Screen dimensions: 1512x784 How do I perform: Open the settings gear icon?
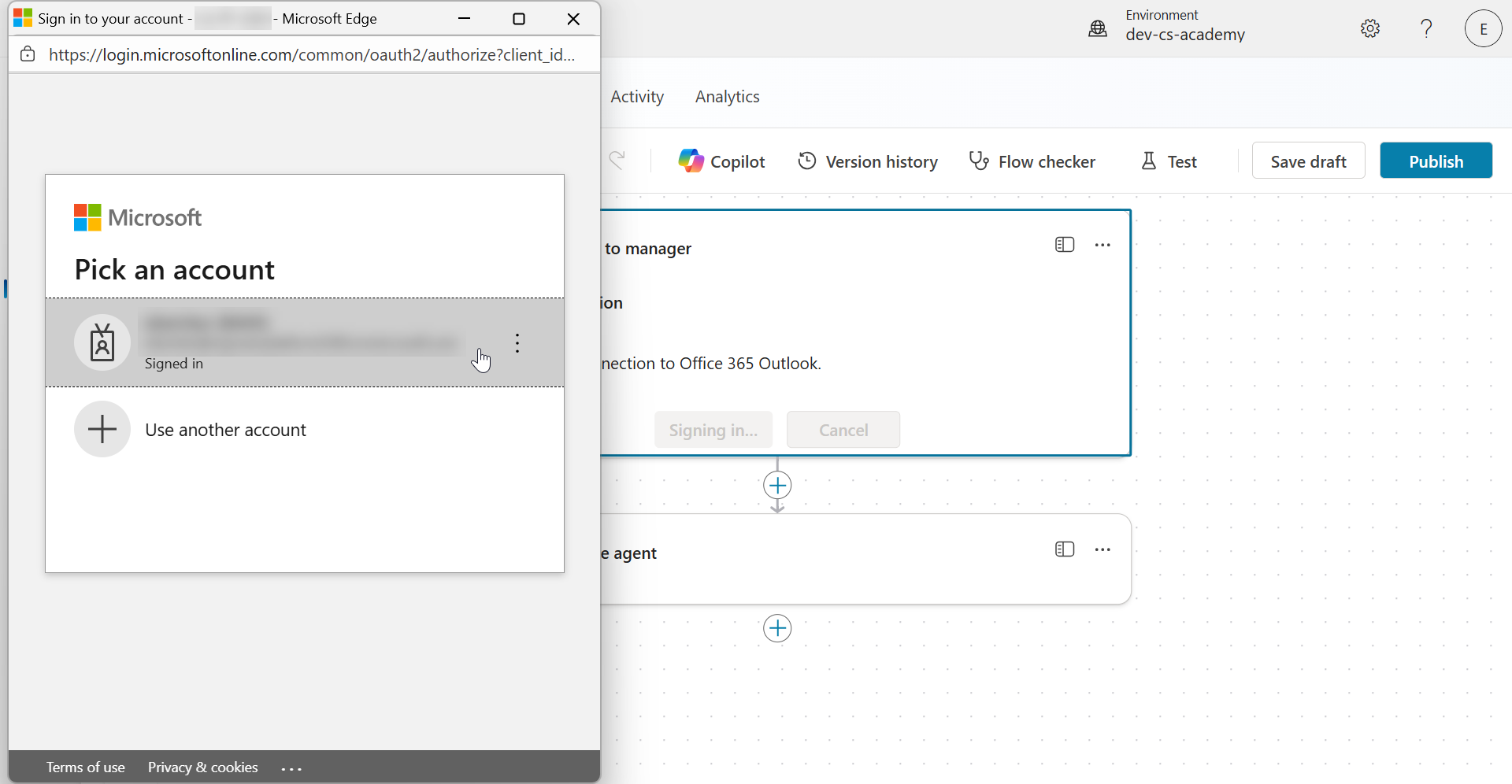[1370, 29]
